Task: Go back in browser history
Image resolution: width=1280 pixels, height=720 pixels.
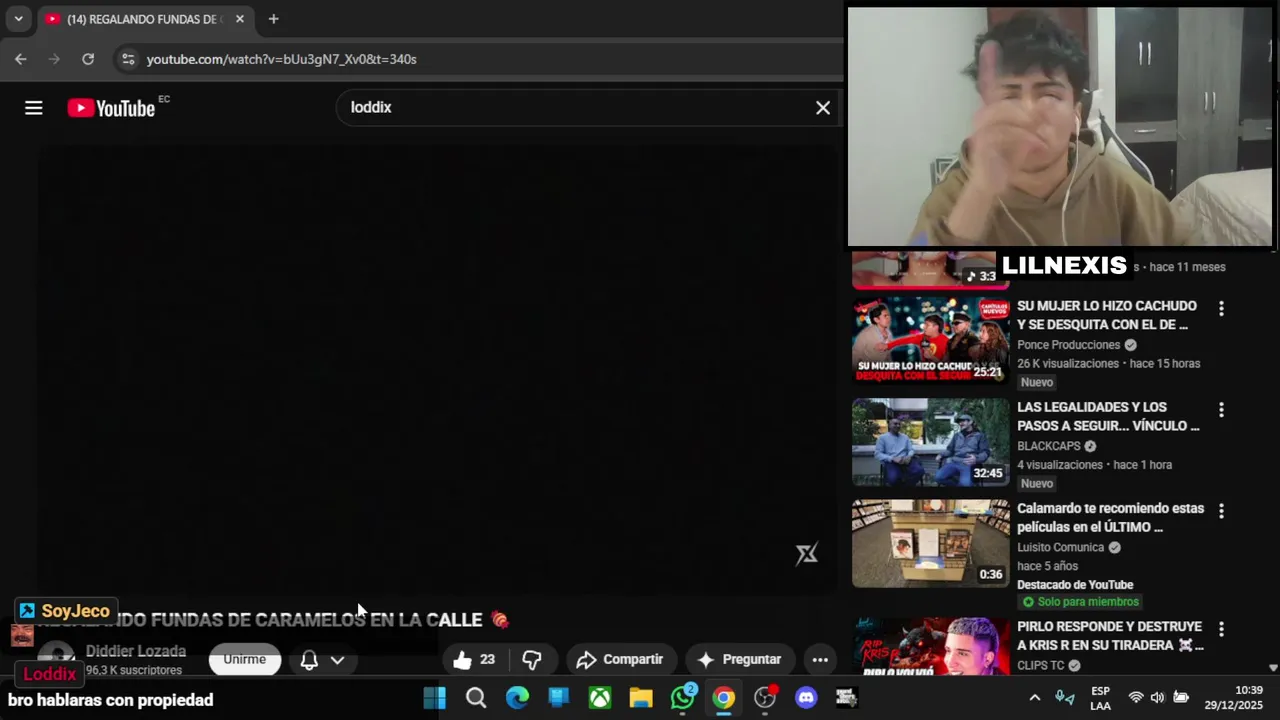Action: click(21, 59)
